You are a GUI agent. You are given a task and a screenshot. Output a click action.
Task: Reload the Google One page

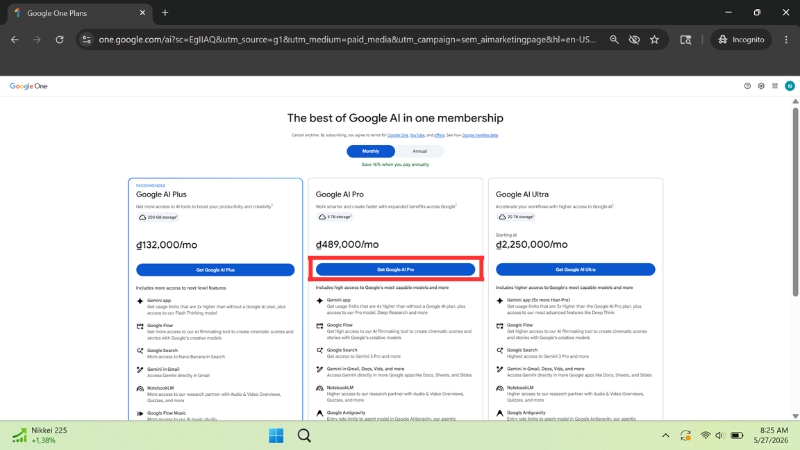pos(59,39)
